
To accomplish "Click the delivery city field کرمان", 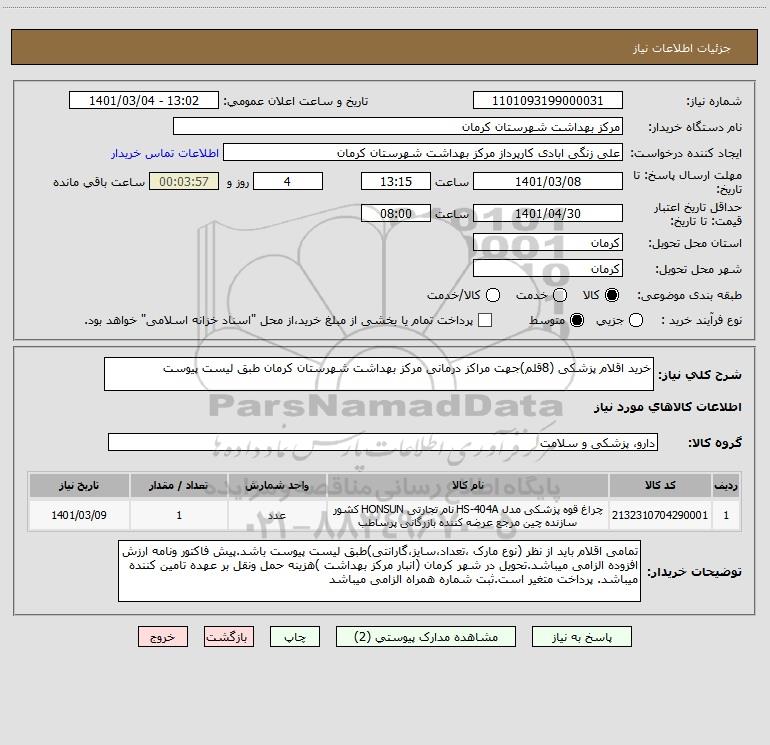I will (548, 269).
